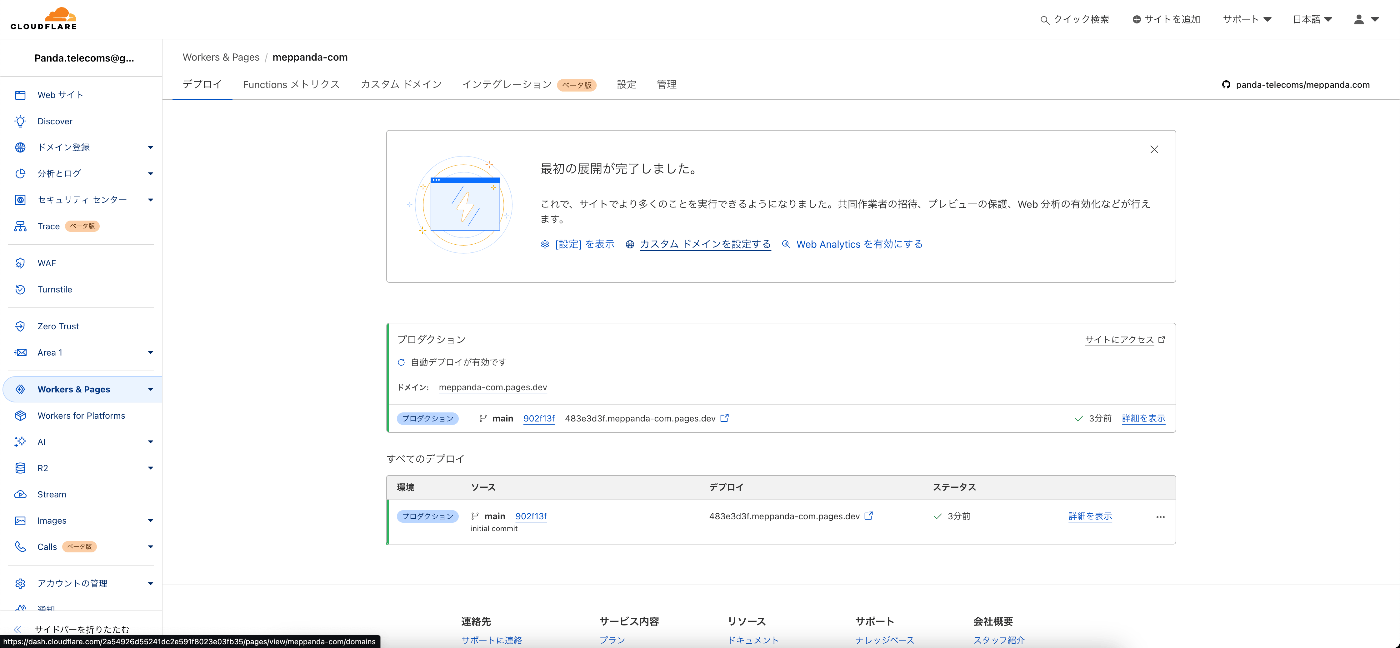This screenshot has width=1400, height=648.
Task: Click the initial commit text
Action: coord(494,528)
